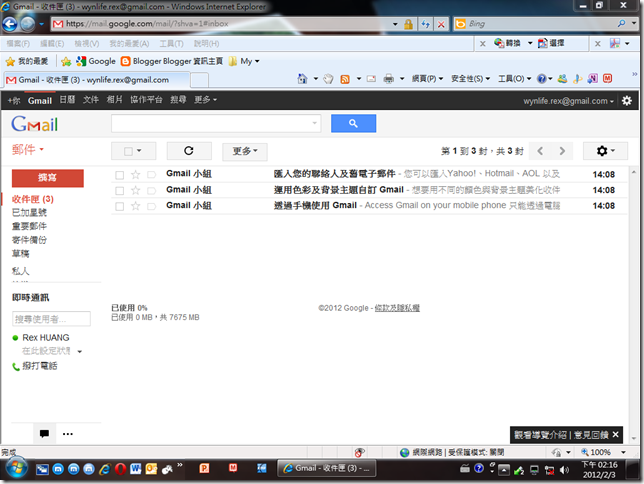
Task: Open chat status dropdown under Rex HUANG
Action: click(80, 352)
